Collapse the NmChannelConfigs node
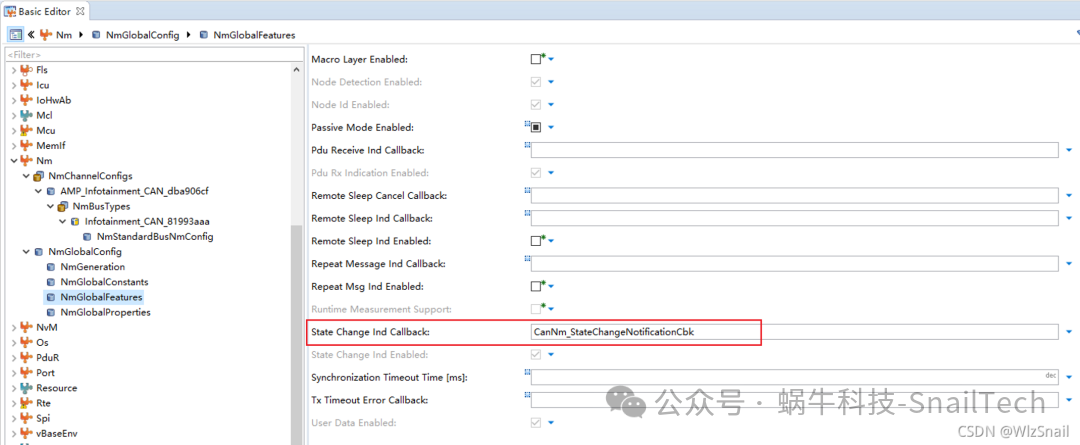 click(25, 176)
